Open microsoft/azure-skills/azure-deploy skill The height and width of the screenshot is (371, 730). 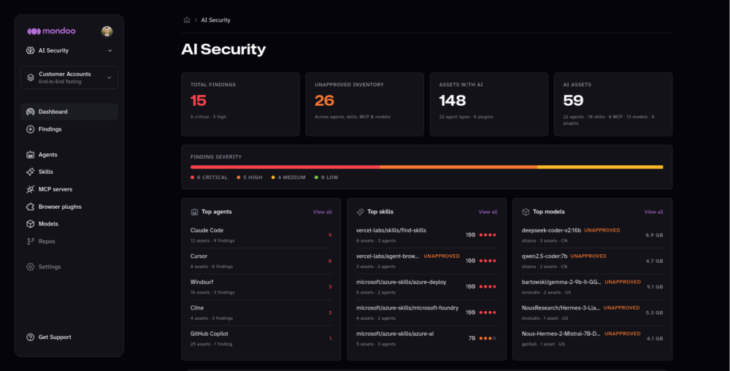pyautogui.click(x=426, y=287)
